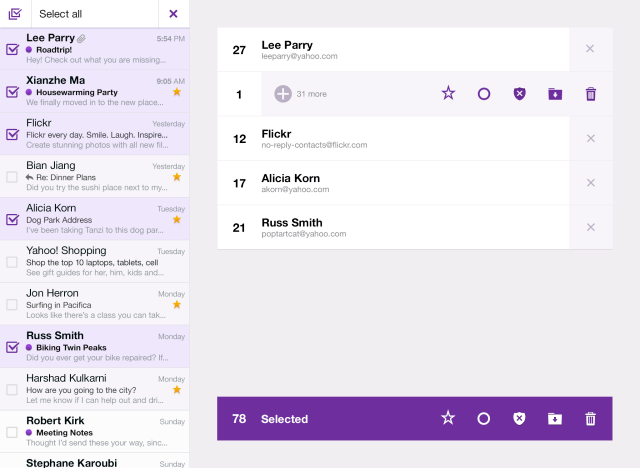
Task: Mark single-message group row as unread
Action: [484, 94]
